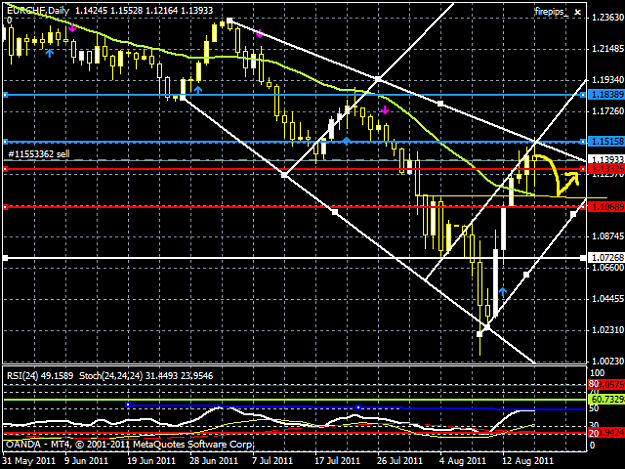Click the 1.10689 red price label
The height and width of the screenshot is (469, 625).
click(x=607, y=207)
